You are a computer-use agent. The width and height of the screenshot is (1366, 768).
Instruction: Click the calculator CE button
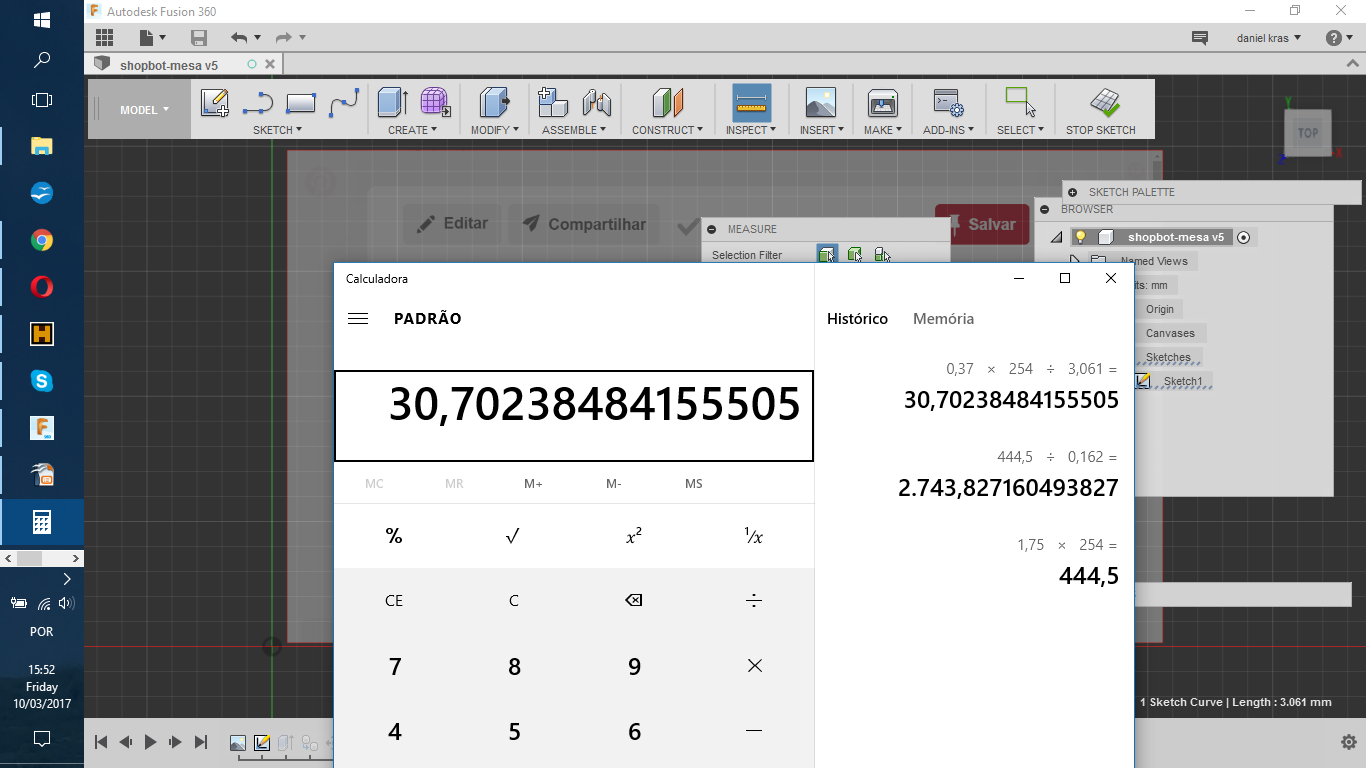coord(394,601)
